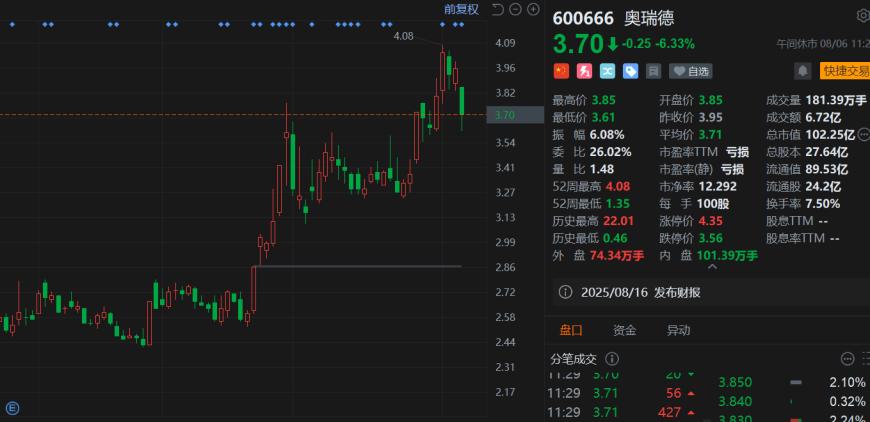The height and width of the screenshot is (422, 870).
Task: Toggle 自选 favorite for this stock
Action: (690, 71)
